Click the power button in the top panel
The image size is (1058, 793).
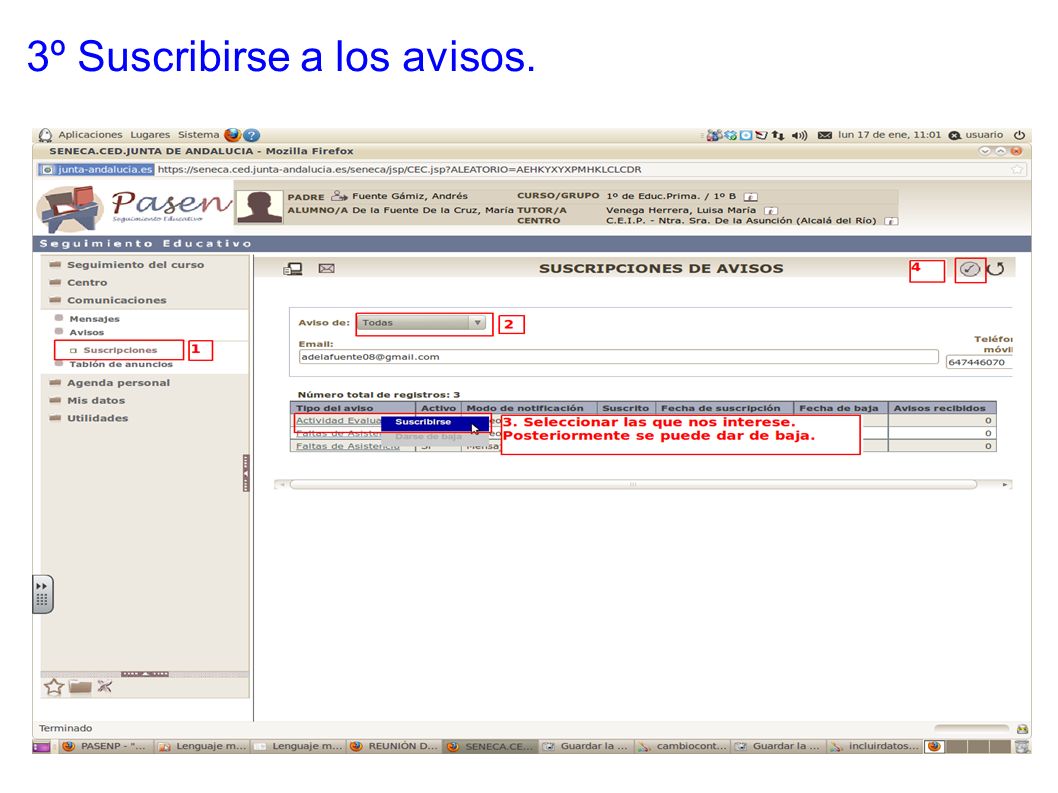pos(1020,135)
